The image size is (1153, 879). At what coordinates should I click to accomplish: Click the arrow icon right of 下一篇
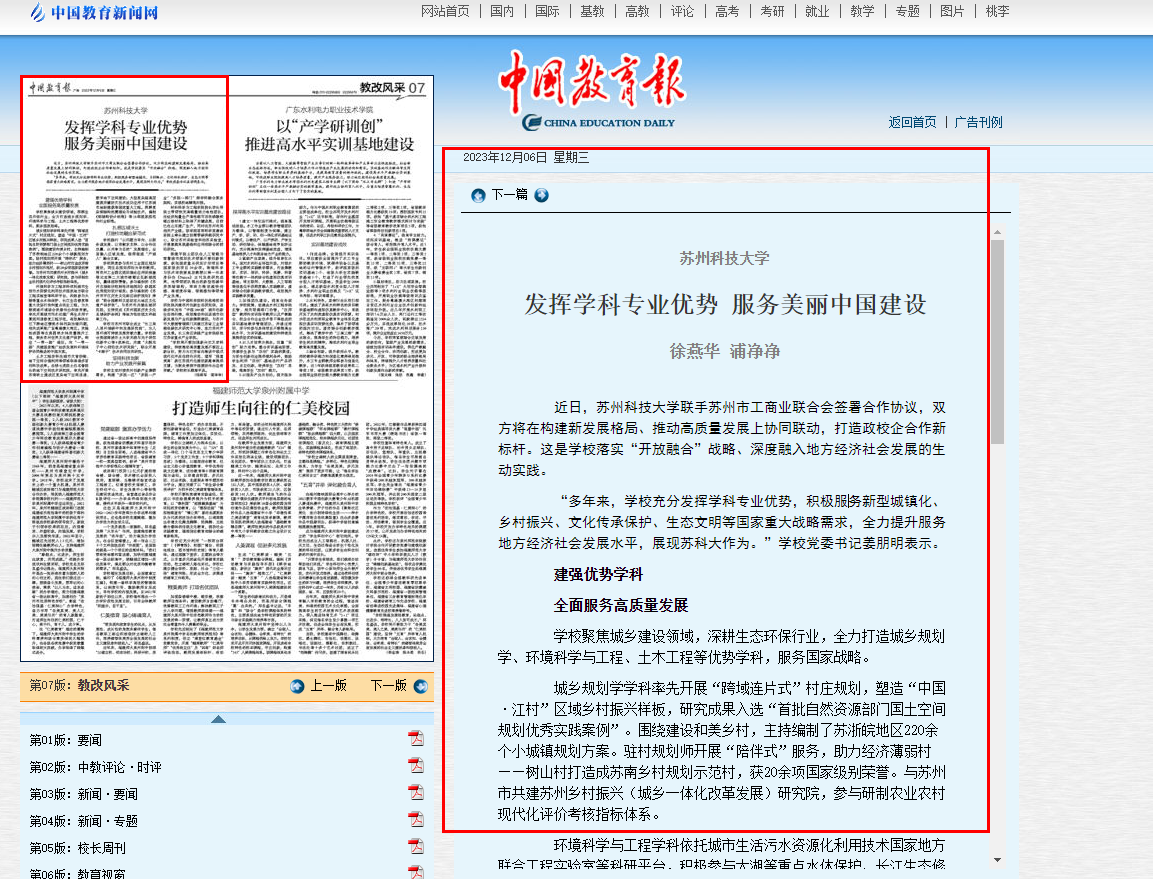click(541, 195)
